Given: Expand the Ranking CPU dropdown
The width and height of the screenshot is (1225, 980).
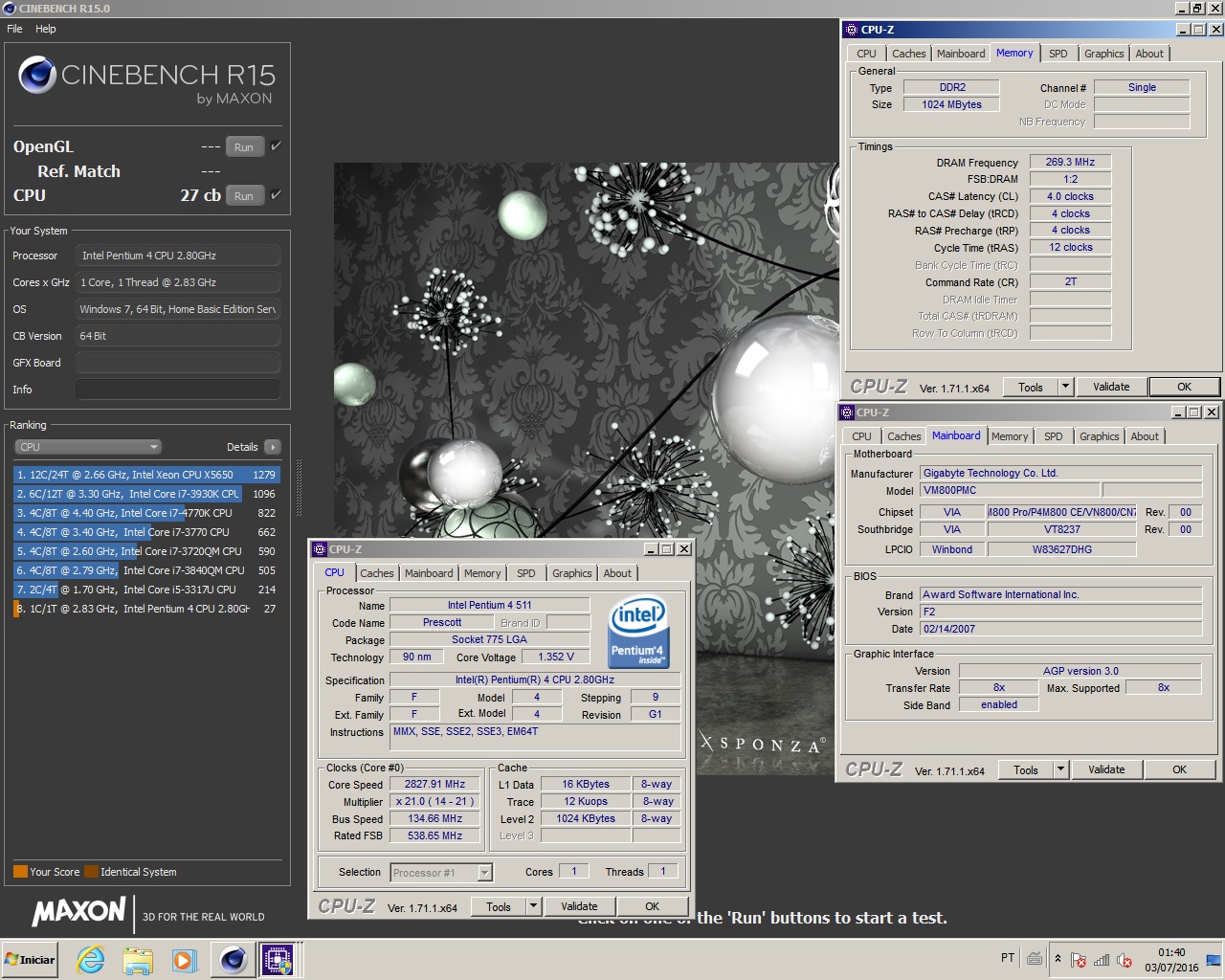Looking at the screenshot, I should (x=88, y=447).
